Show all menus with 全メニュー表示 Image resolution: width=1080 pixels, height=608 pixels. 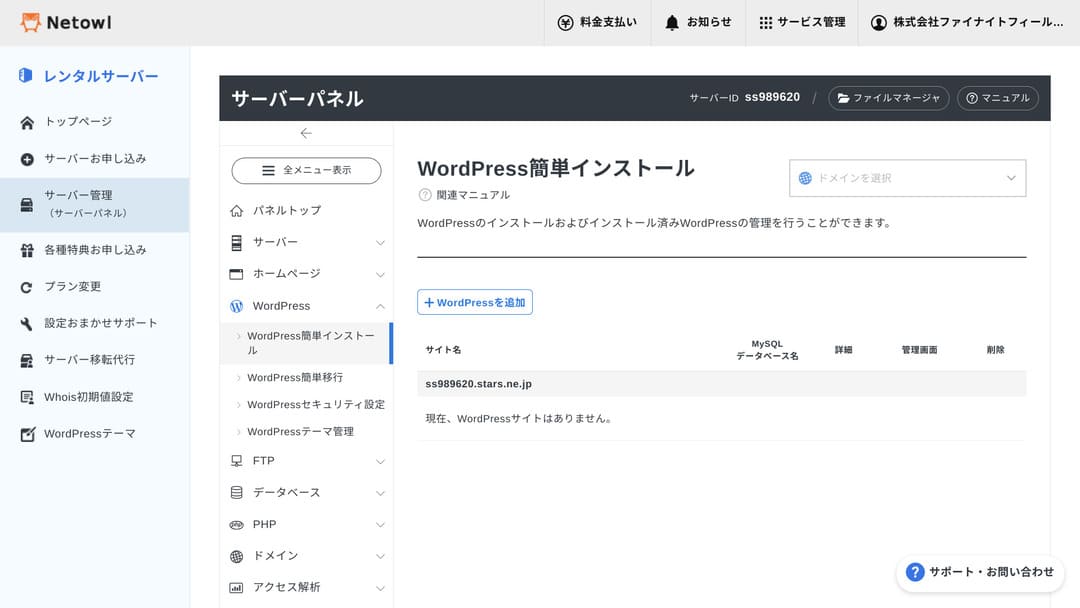pyautogui.click(x=306, y=171)
